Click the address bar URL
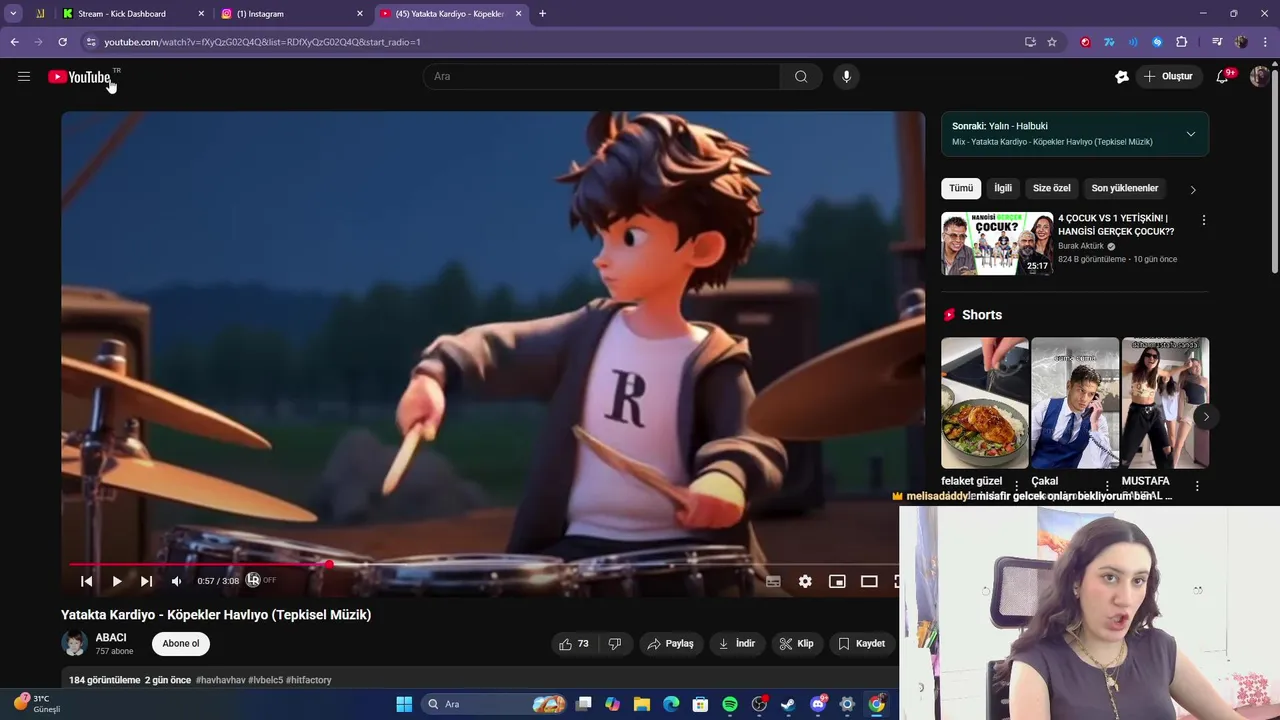 tap(262, 42)
